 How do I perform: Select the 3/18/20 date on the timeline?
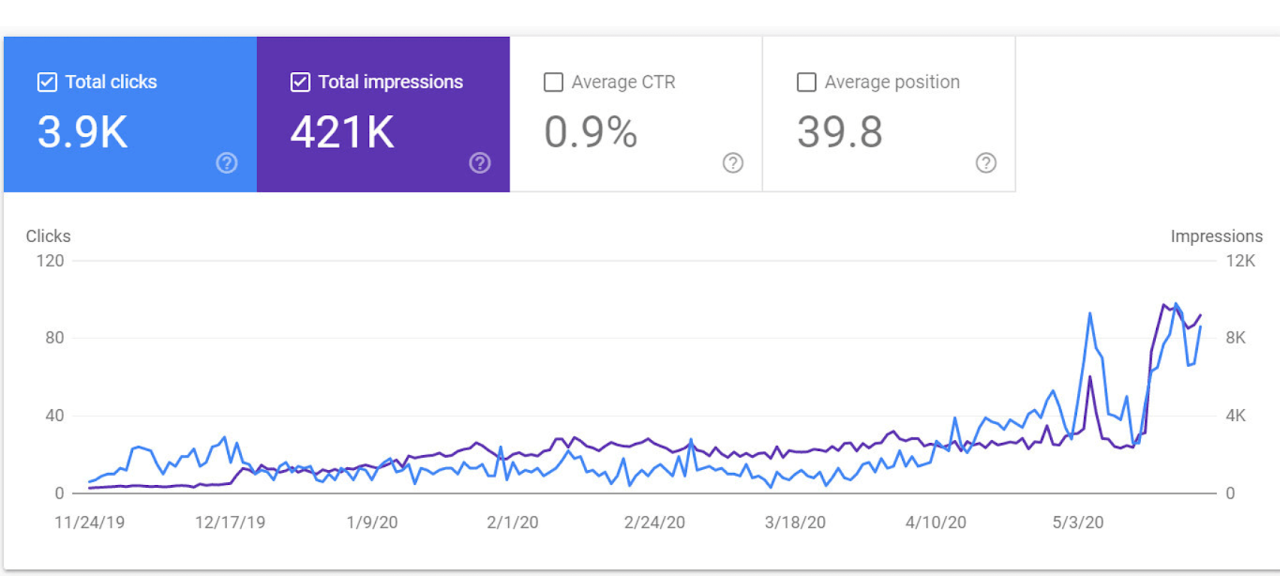pos(795,522)
